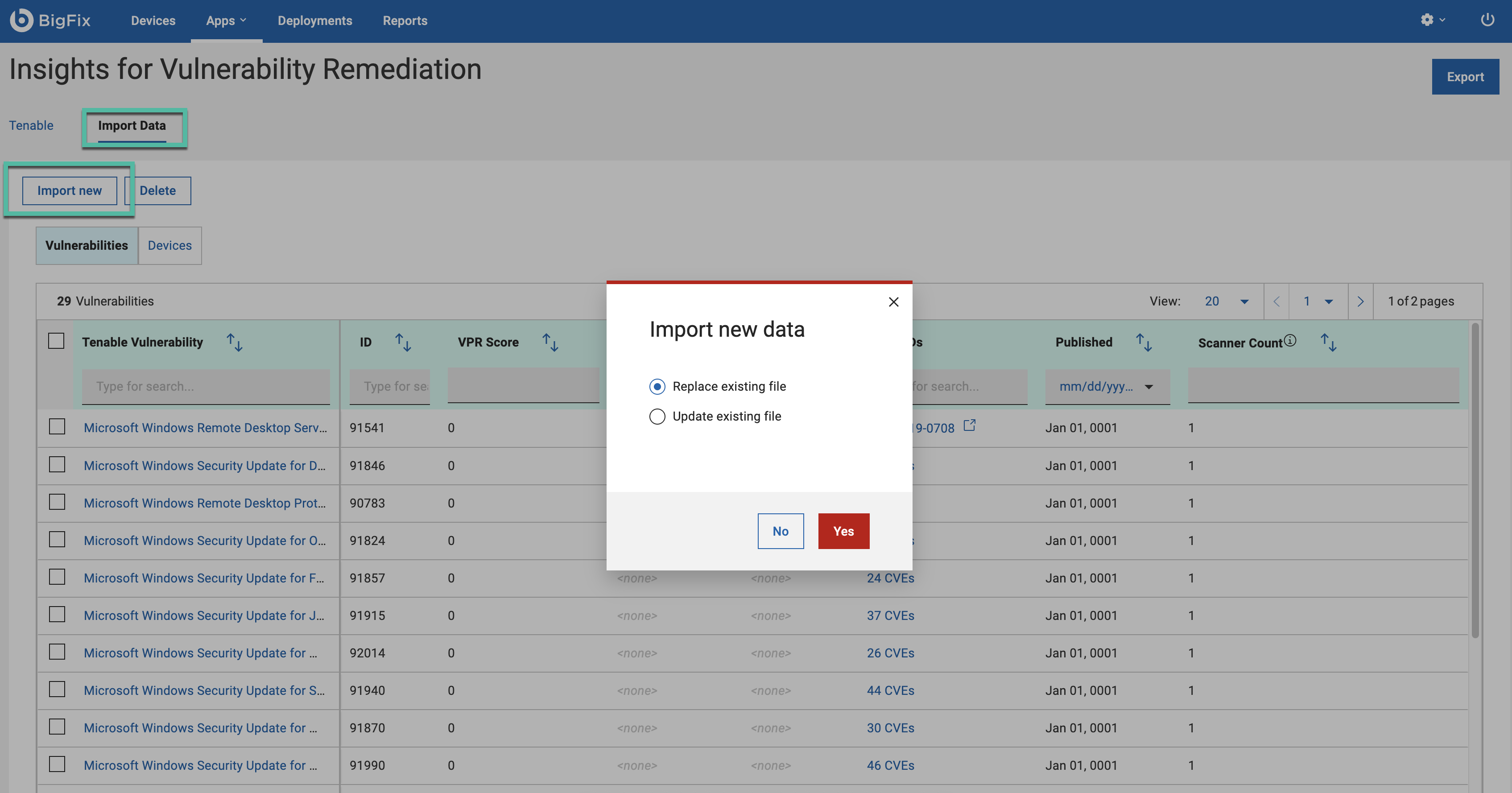Switch to the Devices sub-tab
The height and width of the screenshot is (793, 1512).
169,246
